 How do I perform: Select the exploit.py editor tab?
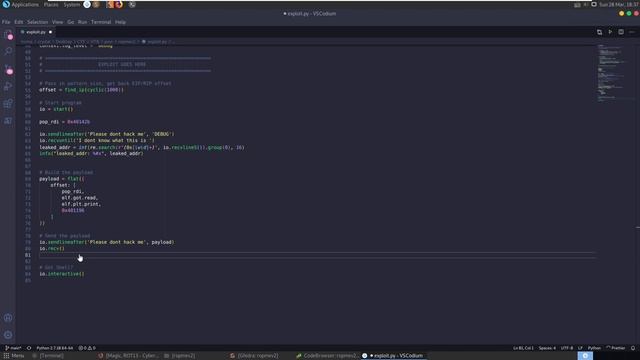36,32
